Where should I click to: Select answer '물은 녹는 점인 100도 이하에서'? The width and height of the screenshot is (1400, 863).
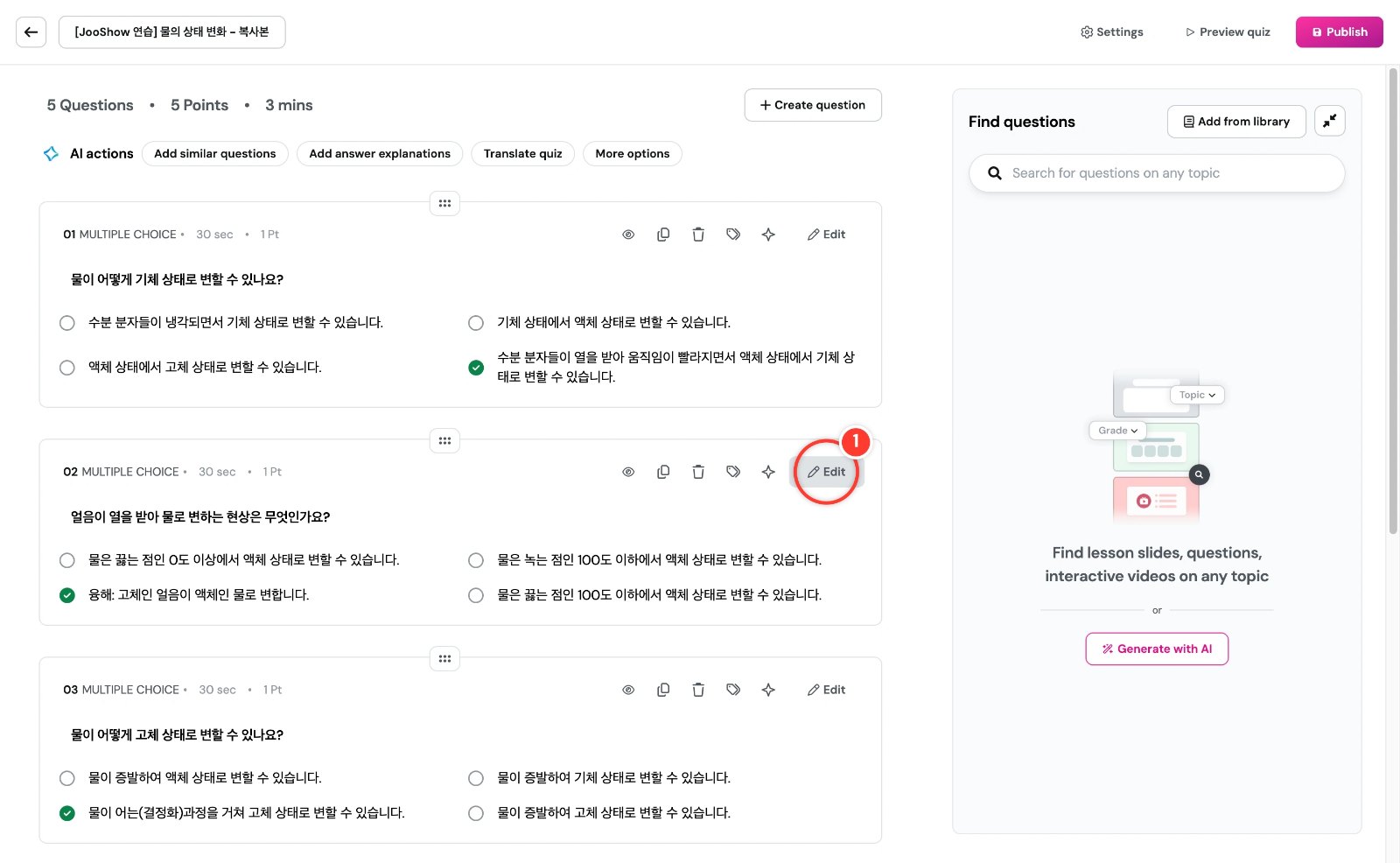[x=476, y=560]
